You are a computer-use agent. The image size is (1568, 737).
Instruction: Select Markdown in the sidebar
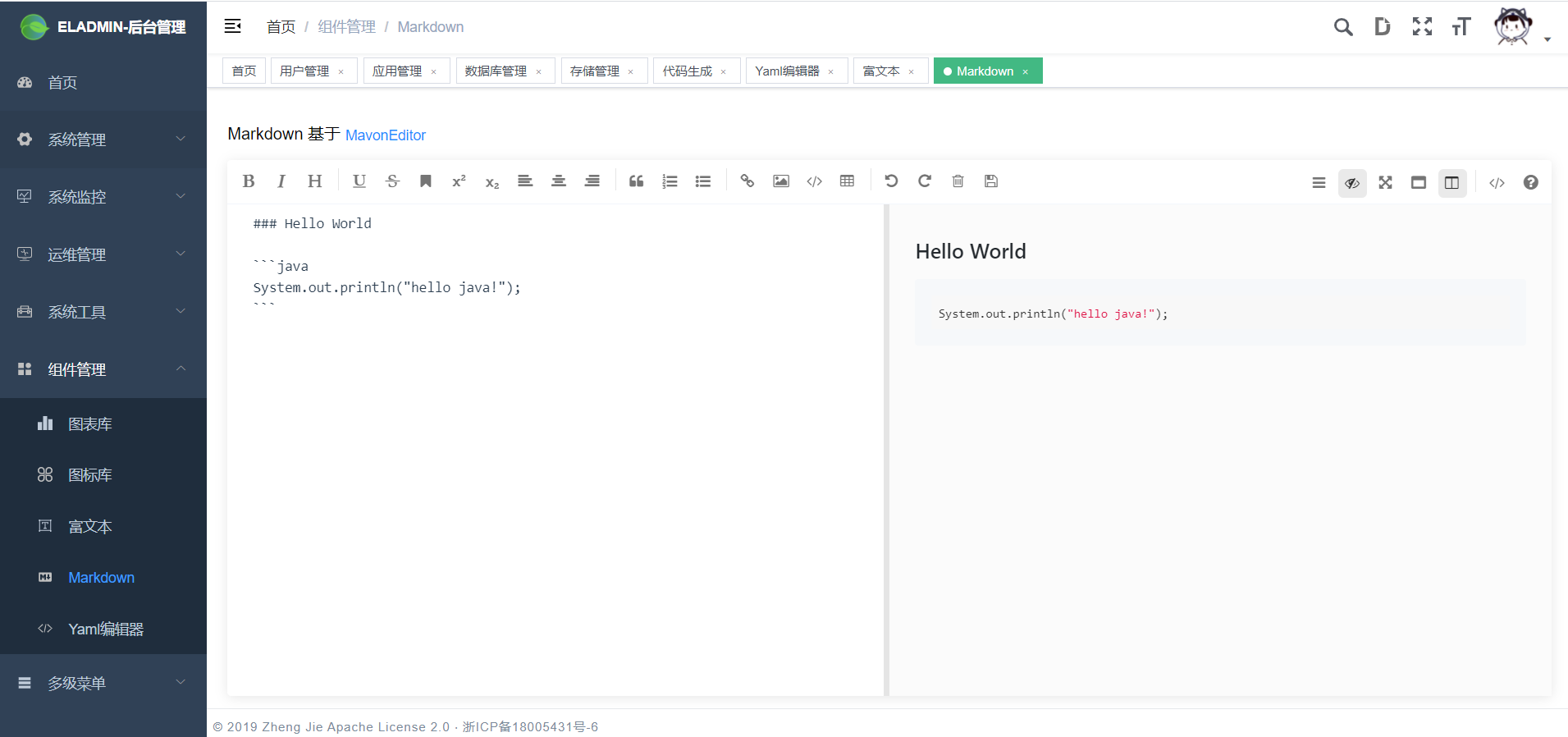[103, 578]
